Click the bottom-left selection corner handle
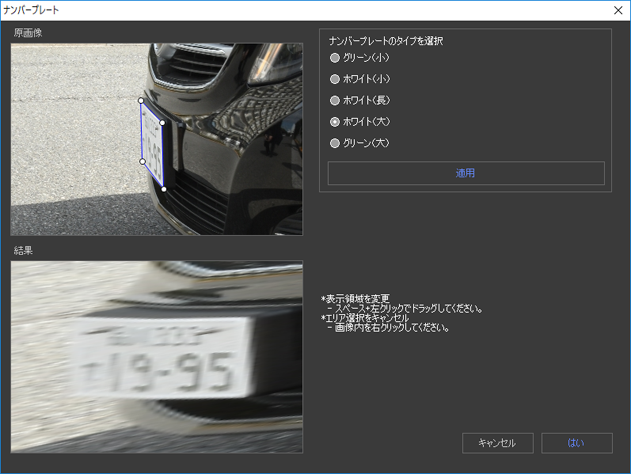 [x=142, y=161]
